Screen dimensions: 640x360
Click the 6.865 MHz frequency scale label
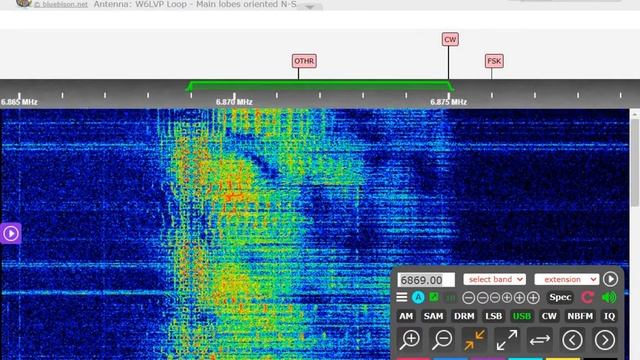click(19, 102)
